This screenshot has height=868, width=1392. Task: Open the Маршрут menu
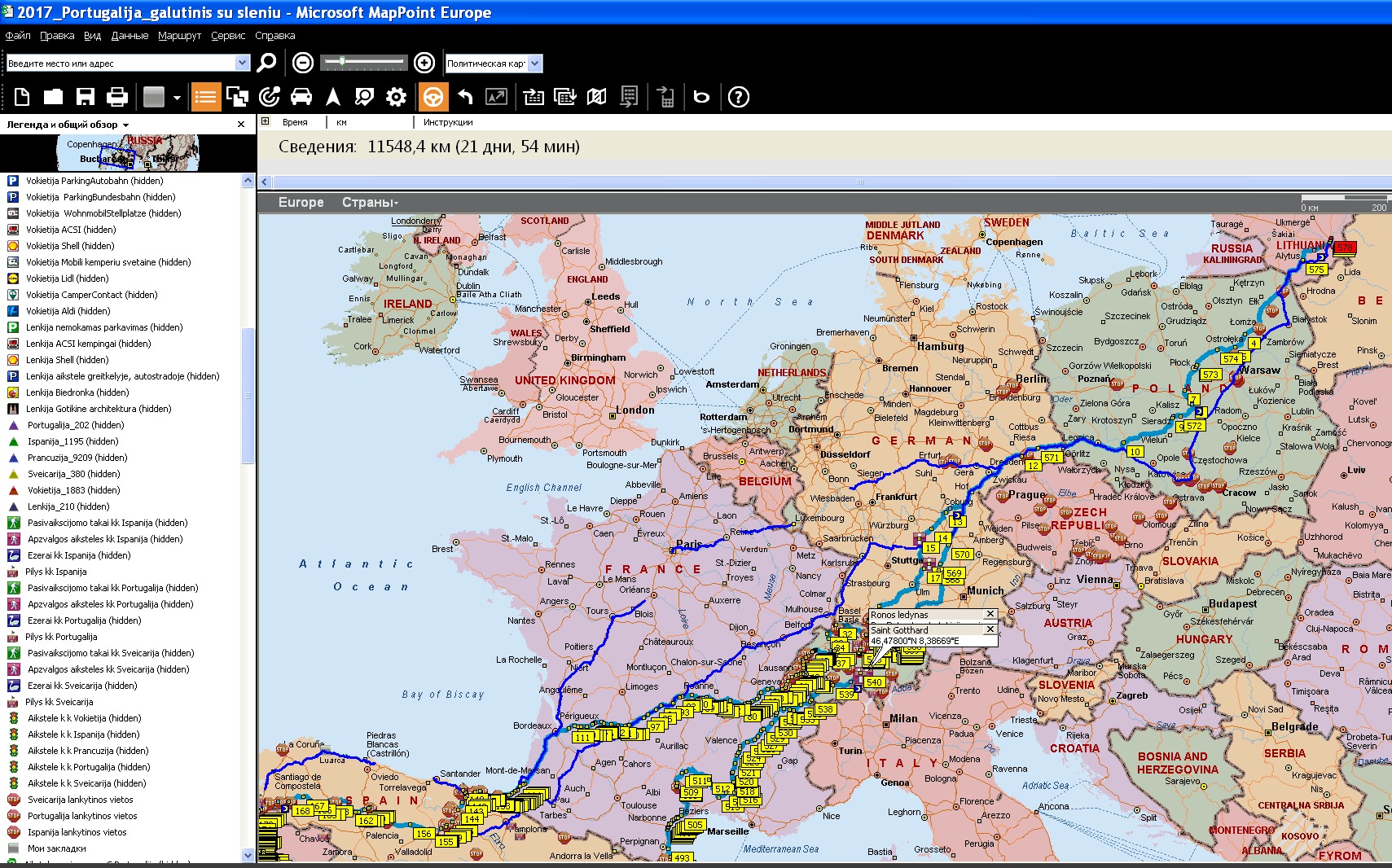[179, 36]
